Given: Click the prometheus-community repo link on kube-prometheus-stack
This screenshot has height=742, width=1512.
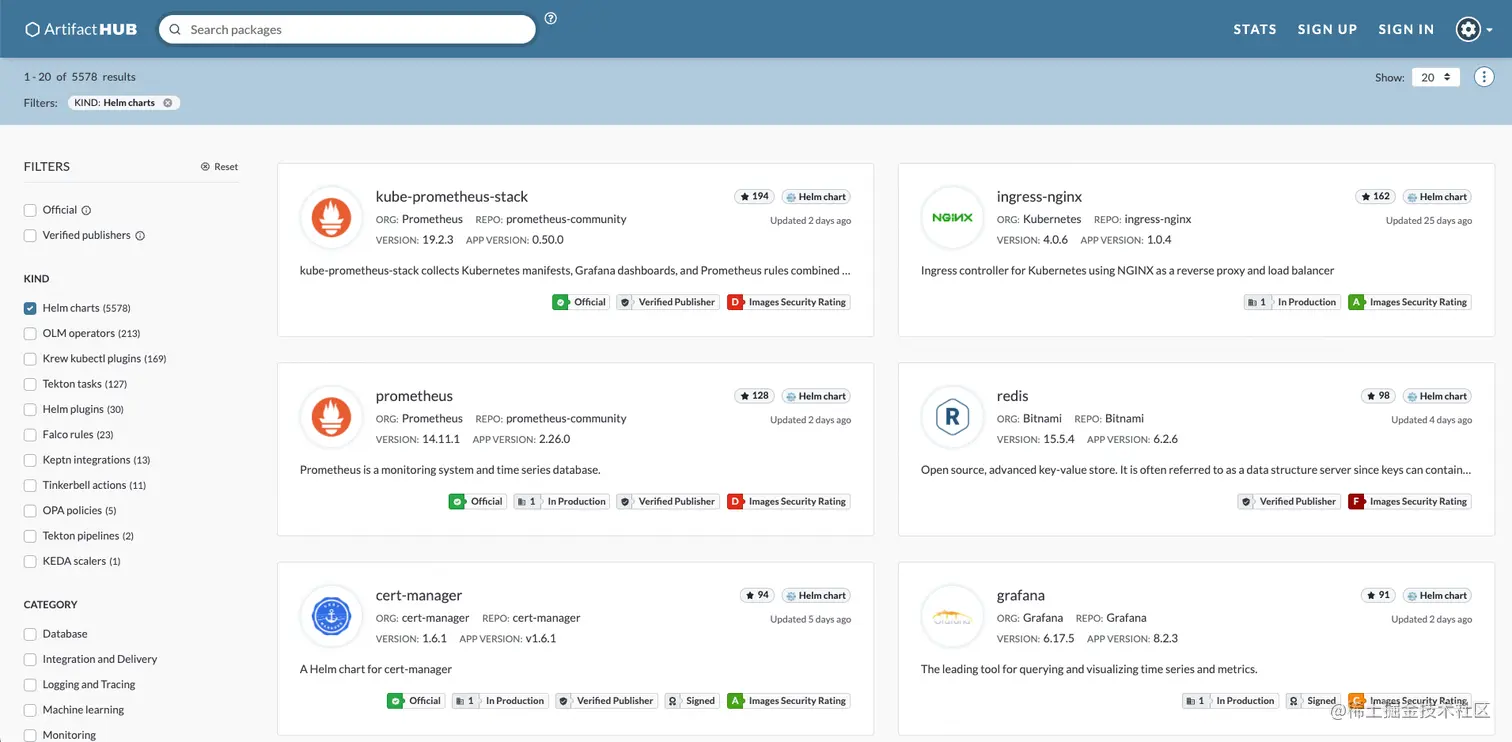Looking at the screenshot, I should point(566,220).
